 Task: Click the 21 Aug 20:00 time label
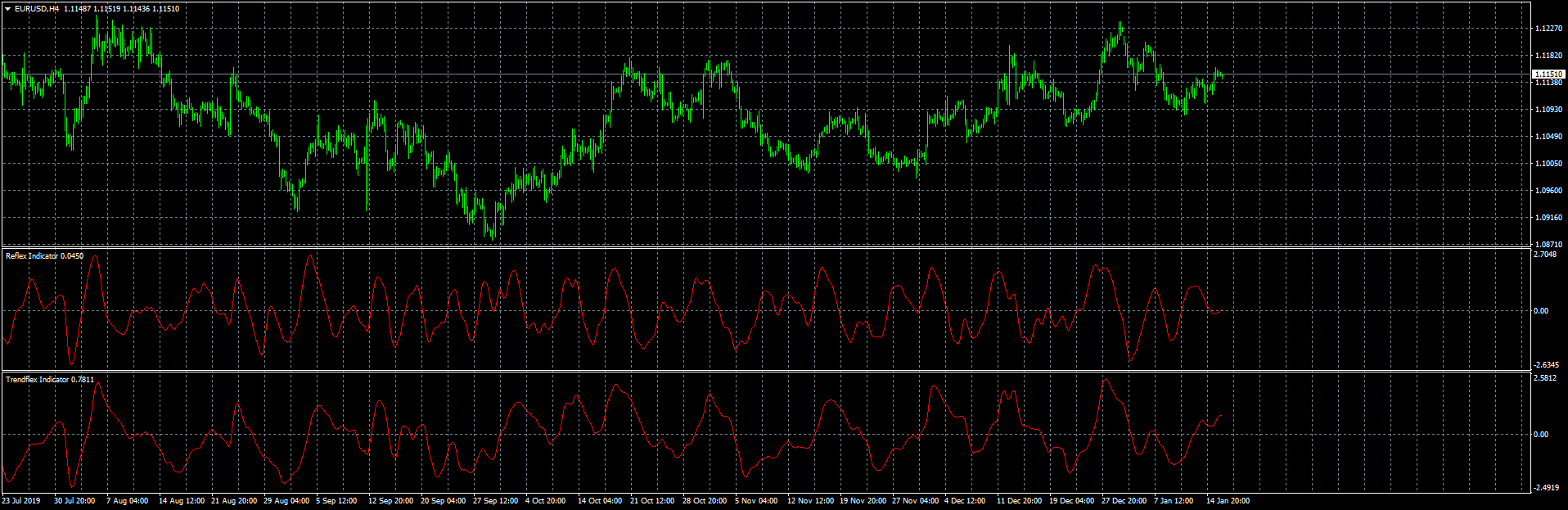pyautogui.click(x=234, y=501)
